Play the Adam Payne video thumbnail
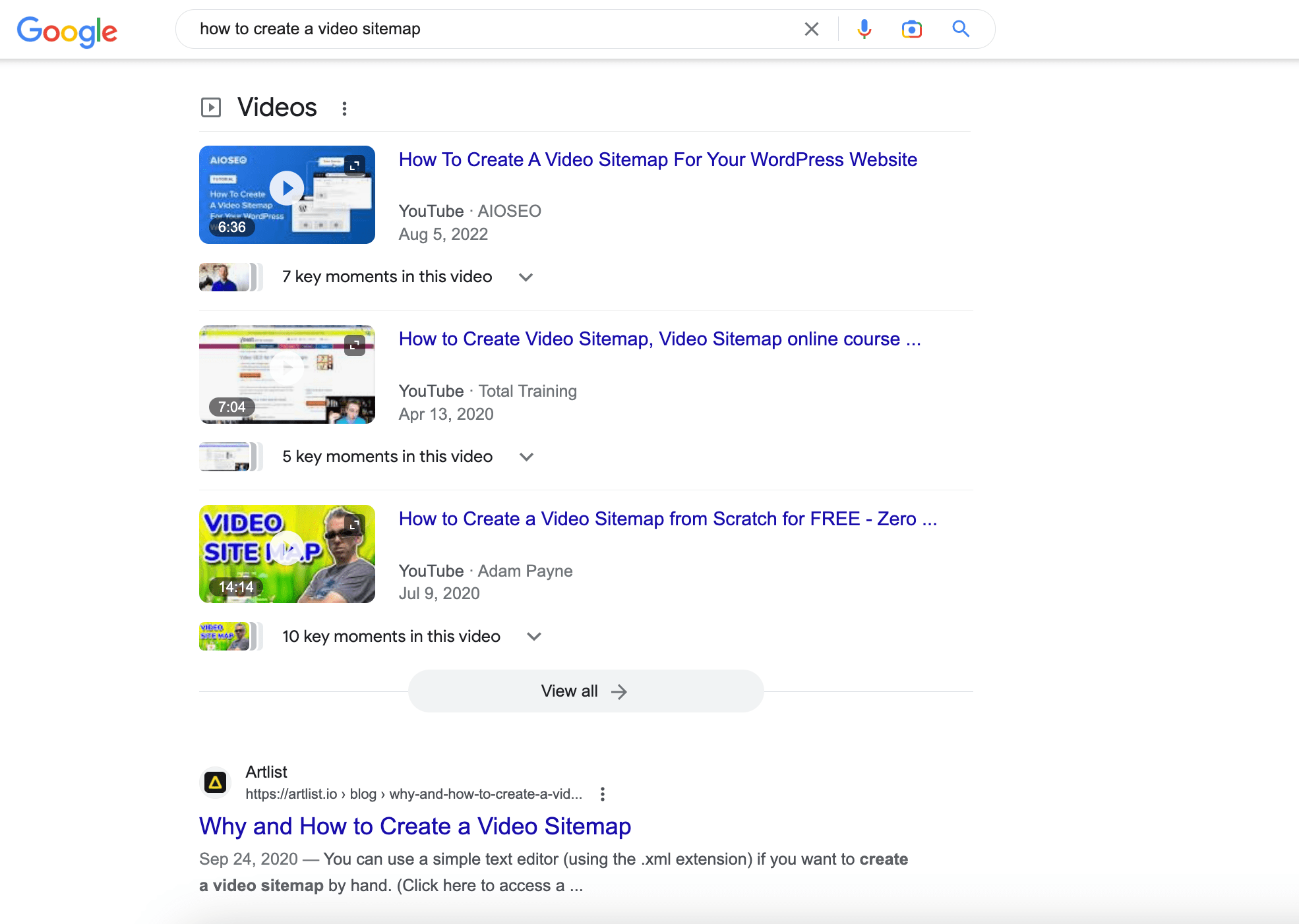 point(287,554)
